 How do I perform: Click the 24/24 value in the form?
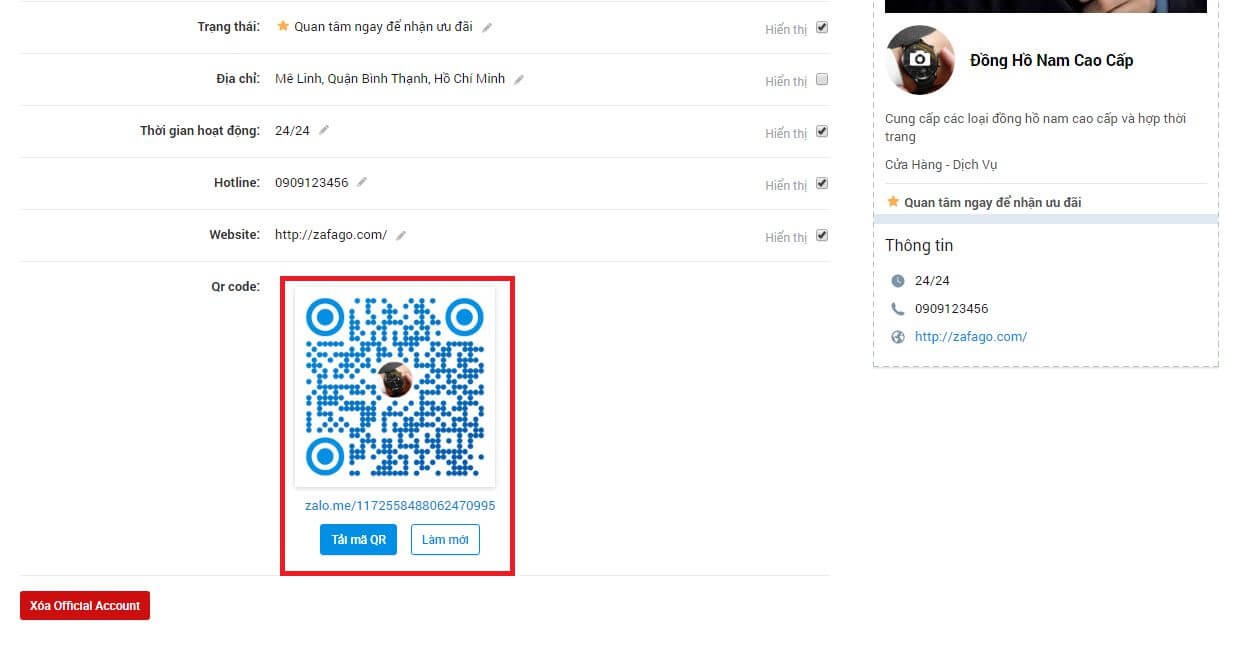click(292, 131)
